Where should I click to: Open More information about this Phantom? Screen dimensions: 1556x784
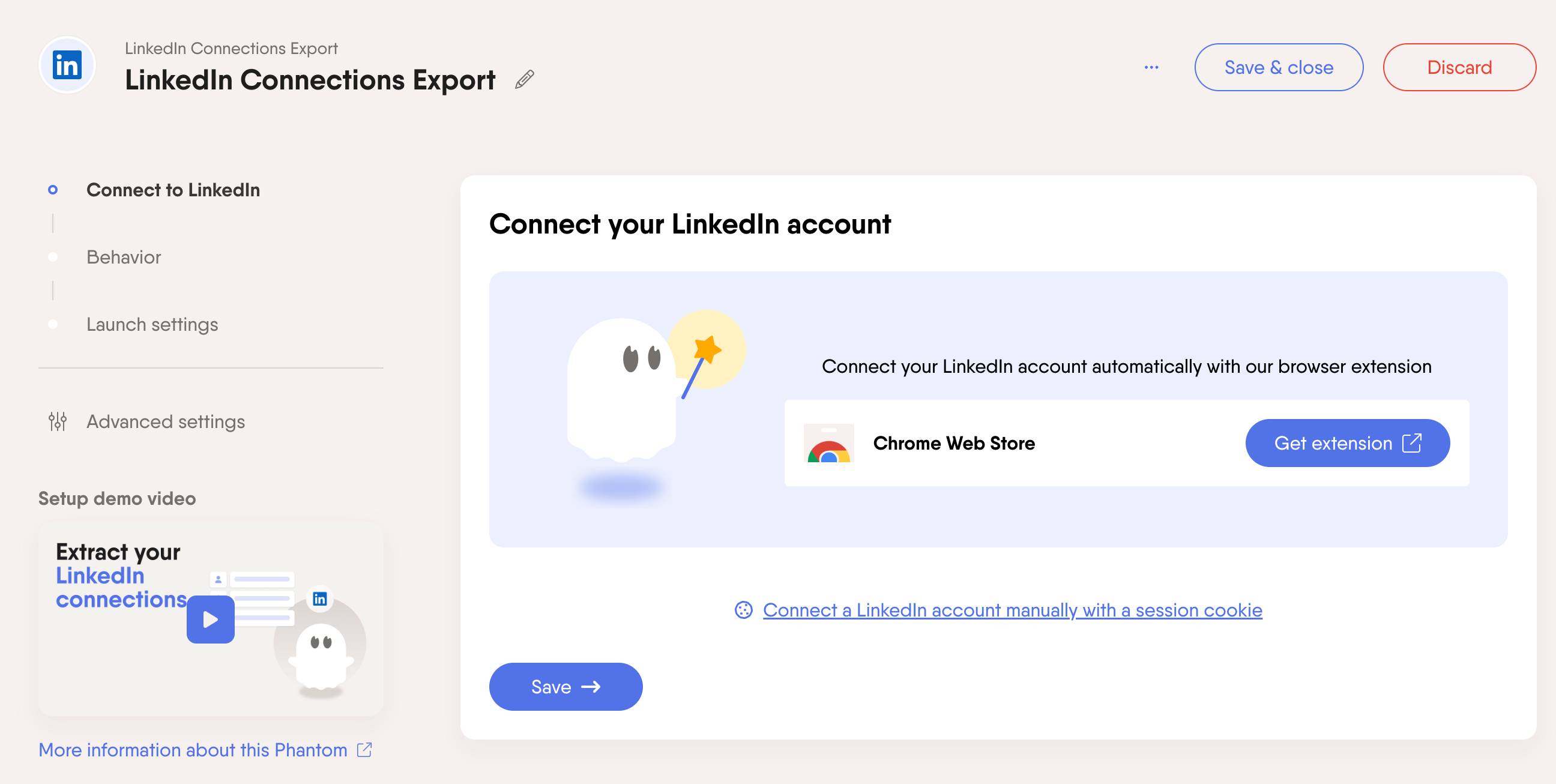(193, 750)
